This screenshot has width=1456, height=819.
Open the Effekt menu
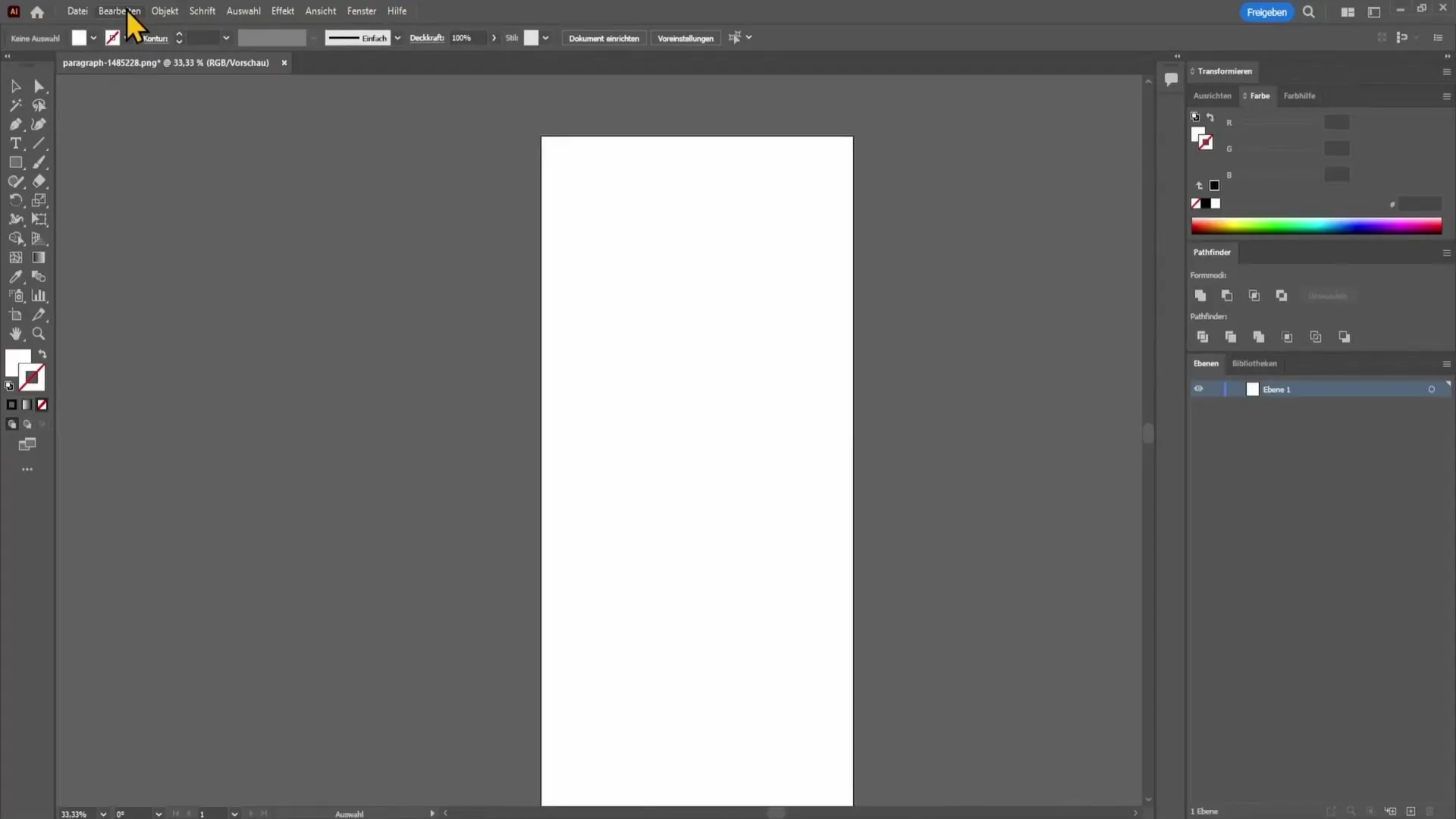tap(283, 11)
